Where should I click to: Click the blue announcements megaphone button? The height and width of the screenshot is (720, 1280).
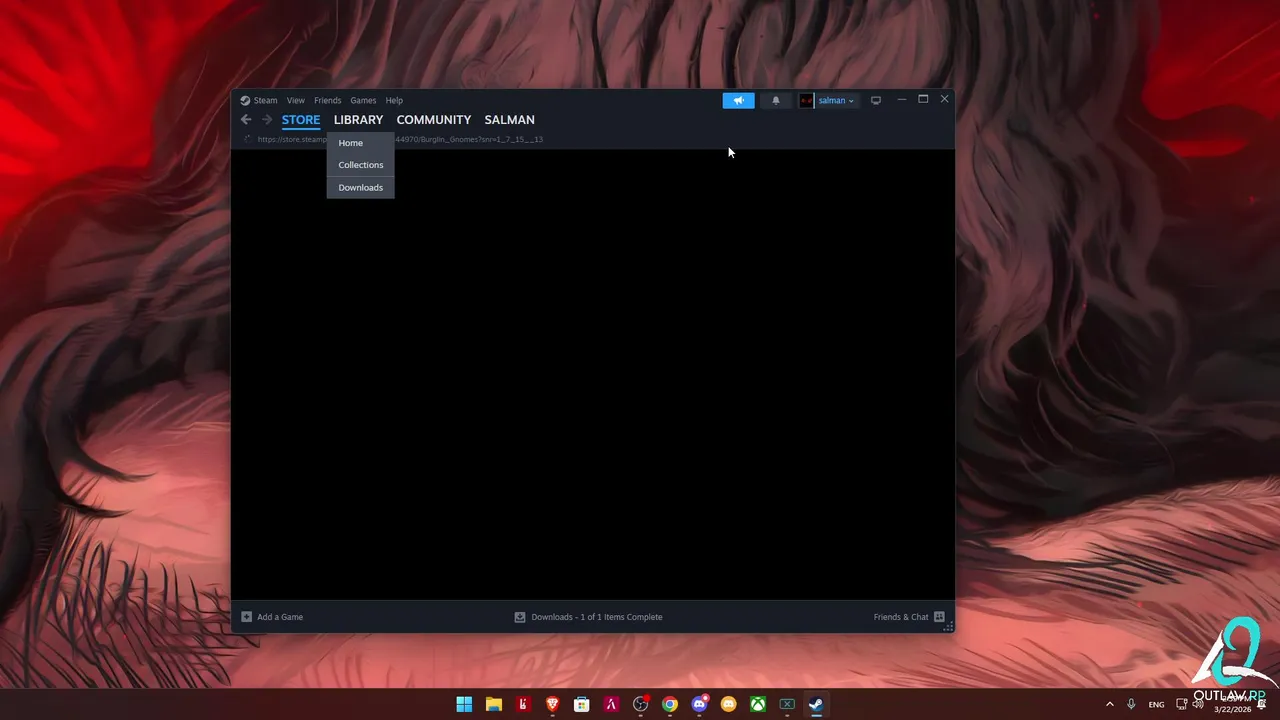point(739,100)
